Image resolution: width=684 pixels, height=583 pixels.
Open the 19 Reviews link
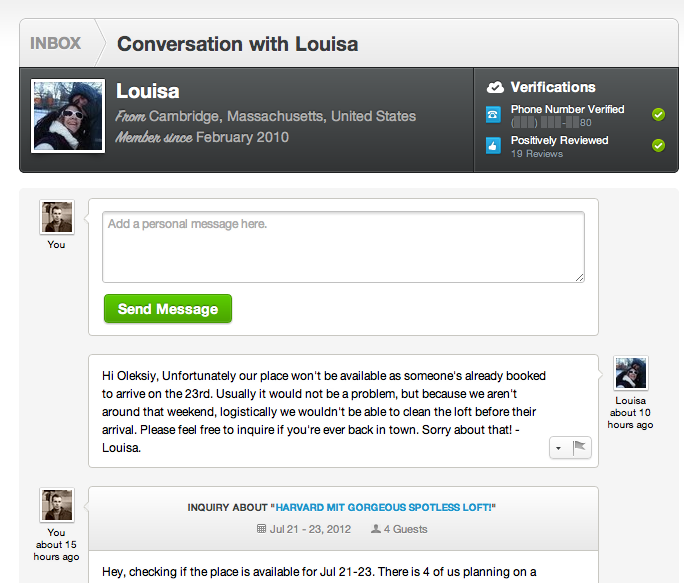[x=537, y=154]
